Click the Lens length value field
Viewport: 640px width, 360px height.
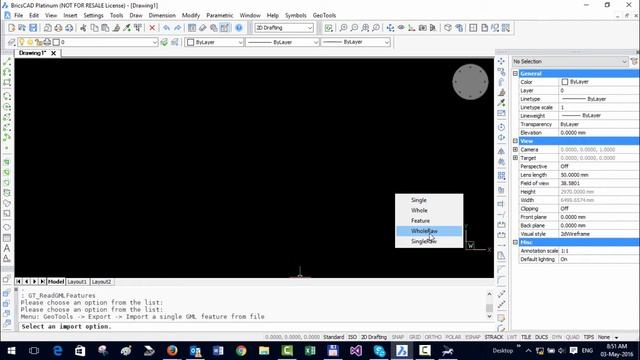click(598, 175)
